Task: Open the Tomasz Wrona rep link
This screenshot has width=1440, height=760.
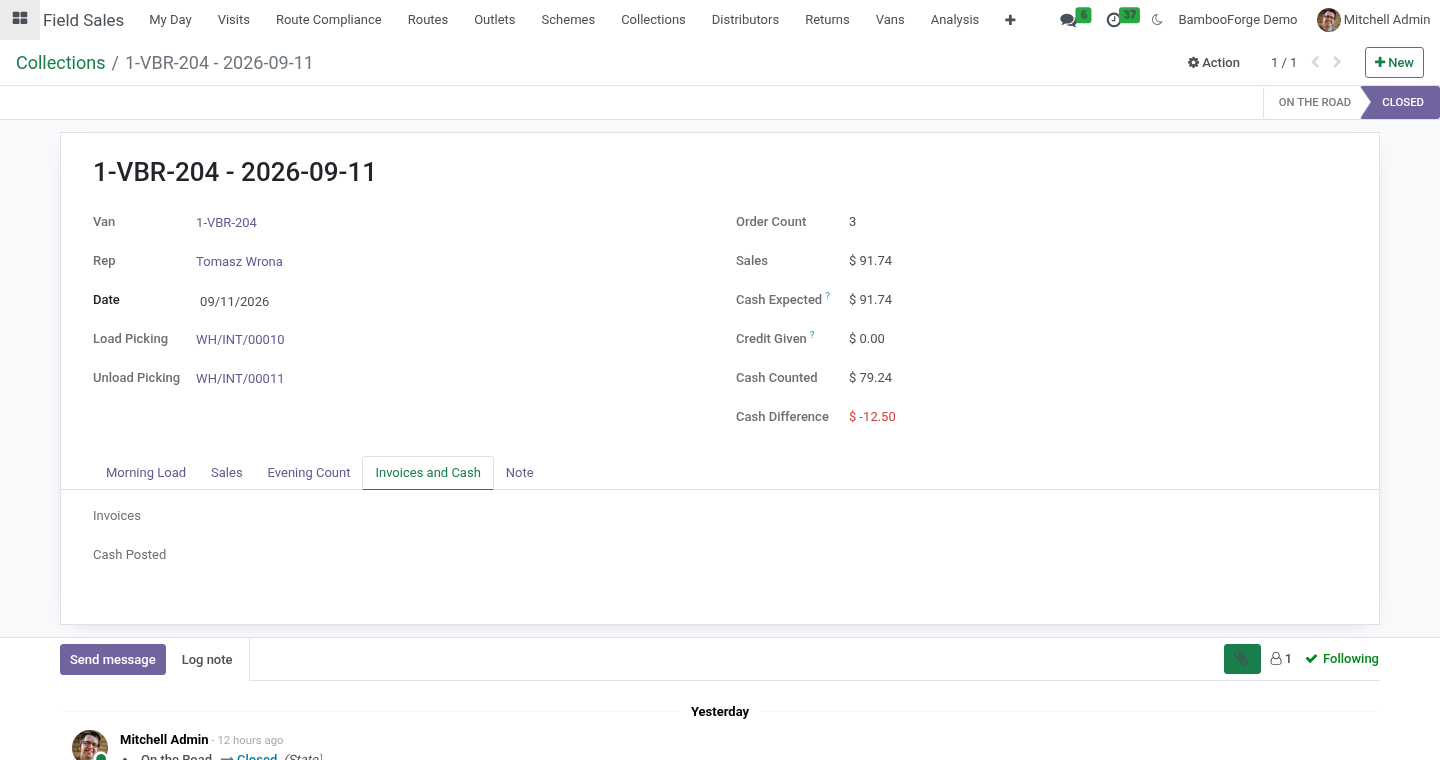Action: click(x=239, y=262)
